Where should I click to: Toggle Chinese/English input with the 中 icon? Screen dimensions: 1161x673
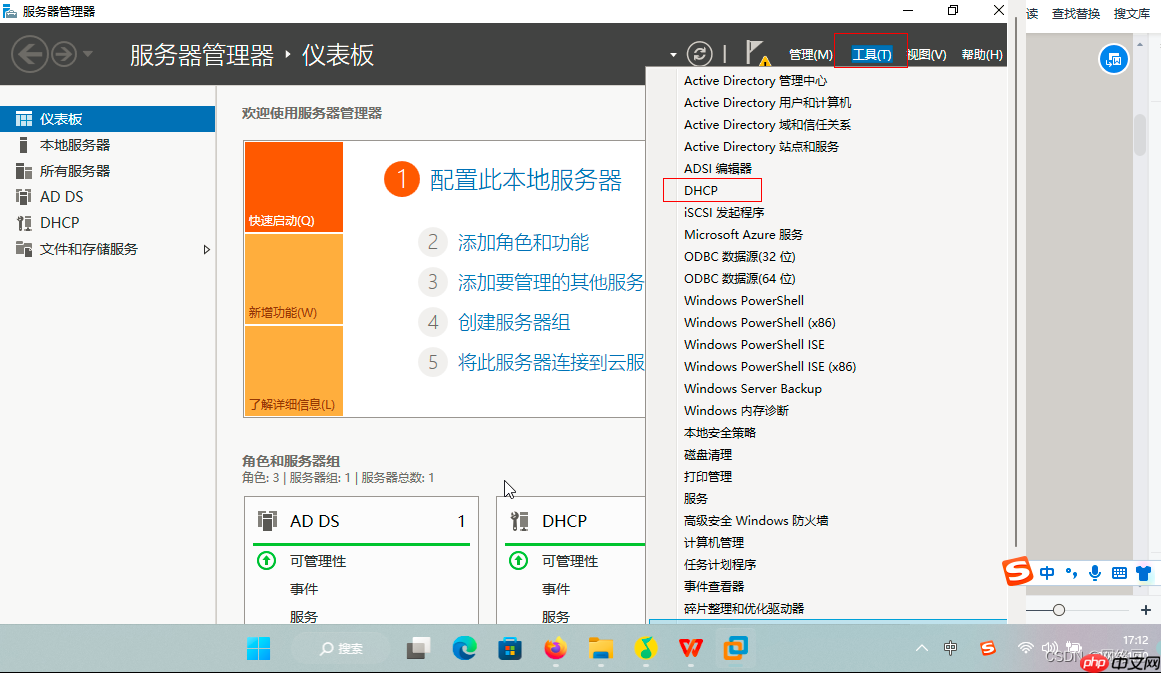(x=1047, y=573)
